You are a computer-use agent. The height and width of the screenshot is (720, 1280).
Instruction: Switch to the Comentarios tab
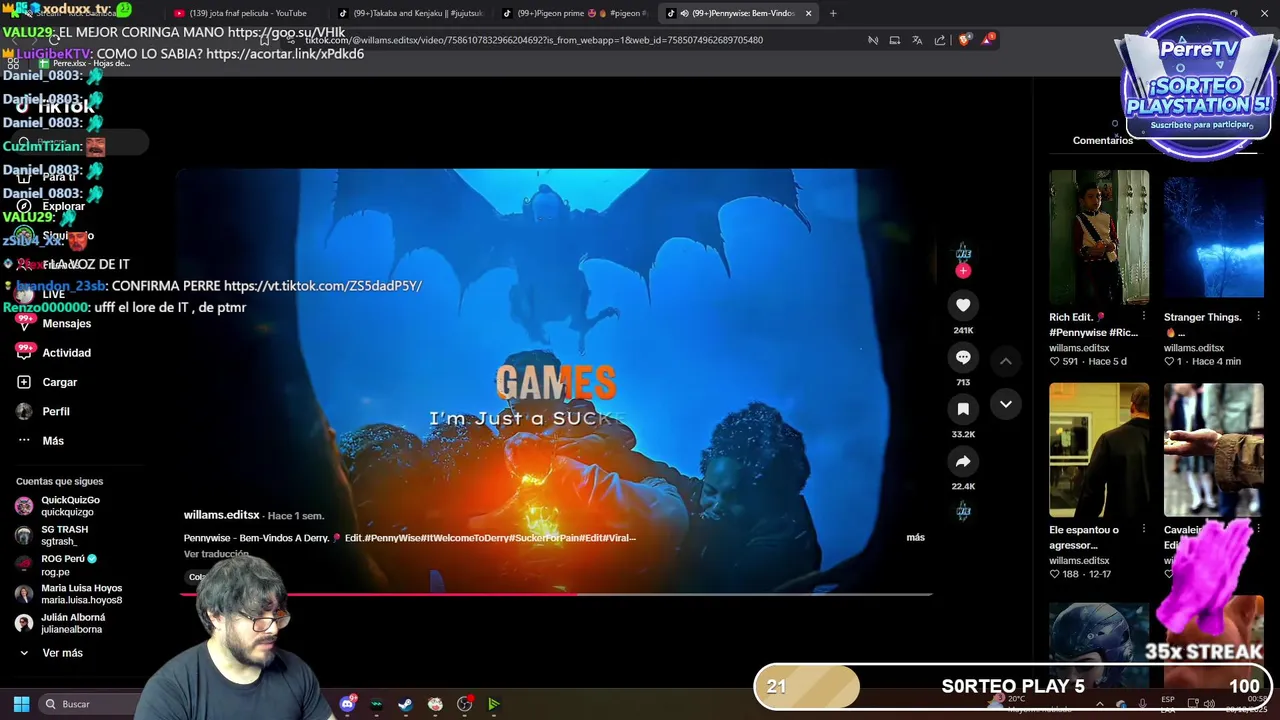[1103, 140]
